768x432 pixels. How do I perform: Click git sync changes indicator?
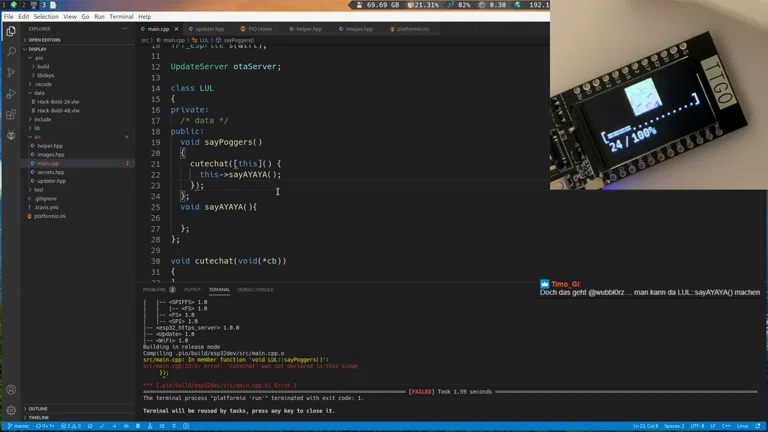coord(45,426)
